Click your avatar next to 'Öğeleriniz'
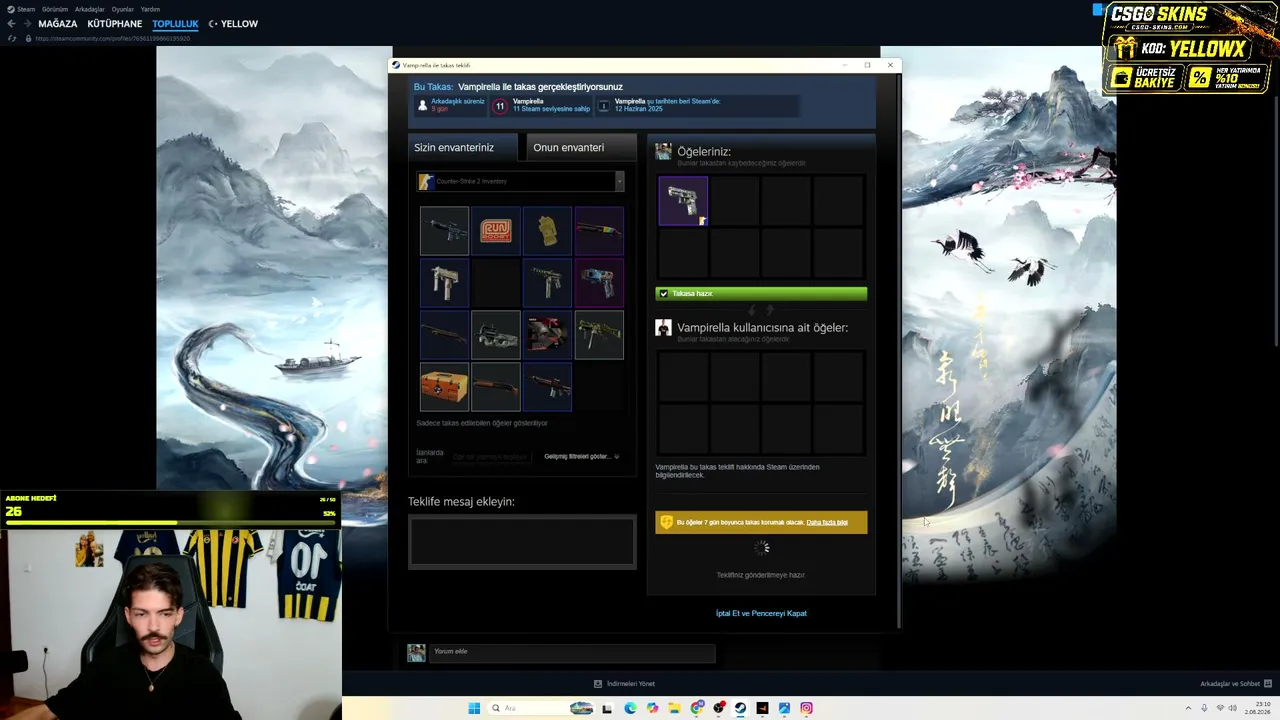 (x=663, y=152)
